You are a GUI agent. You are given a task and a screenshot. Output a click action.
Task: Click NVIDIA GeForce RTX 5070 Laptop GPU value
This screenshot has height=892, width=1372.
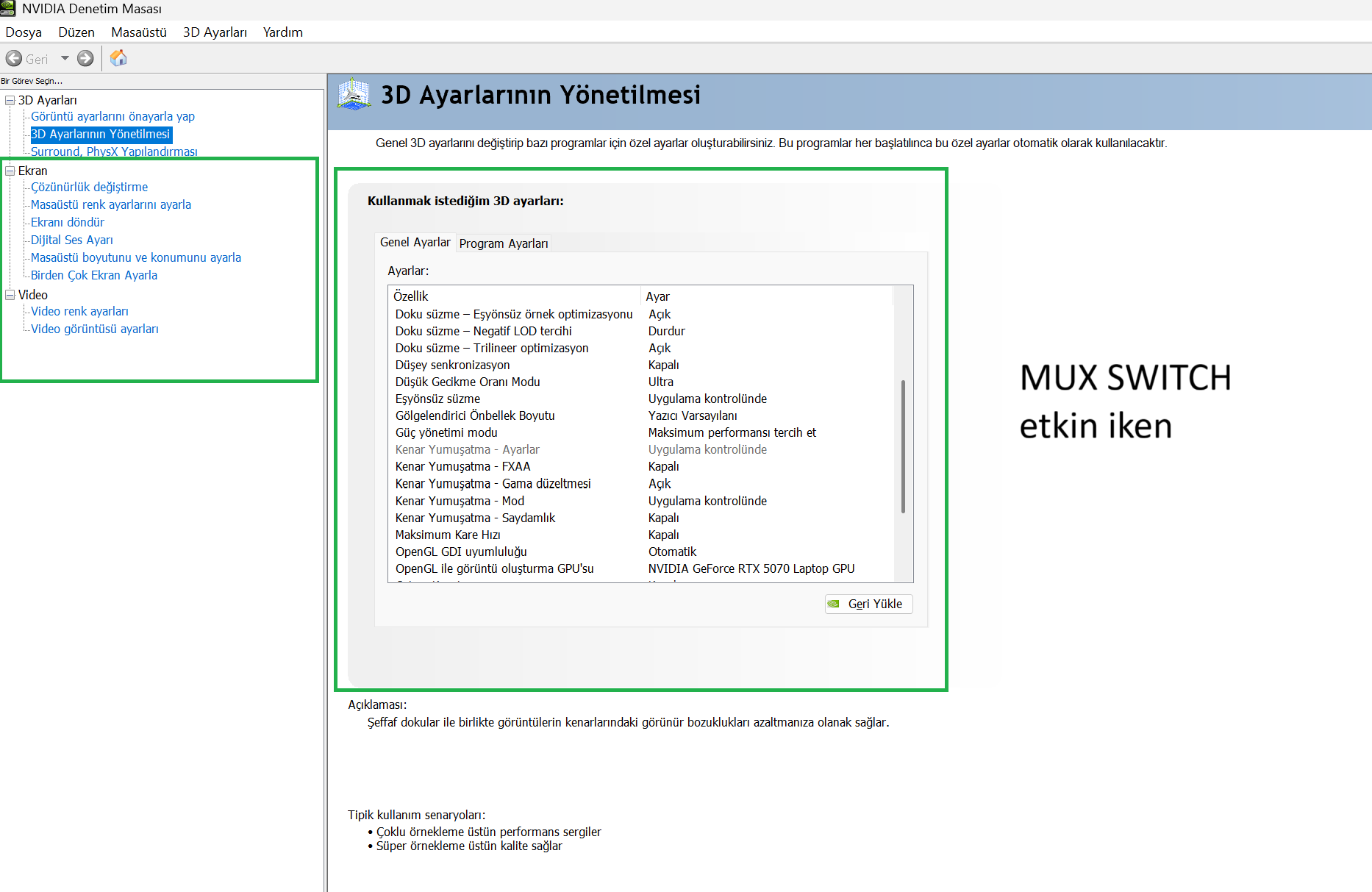[751, 568]
